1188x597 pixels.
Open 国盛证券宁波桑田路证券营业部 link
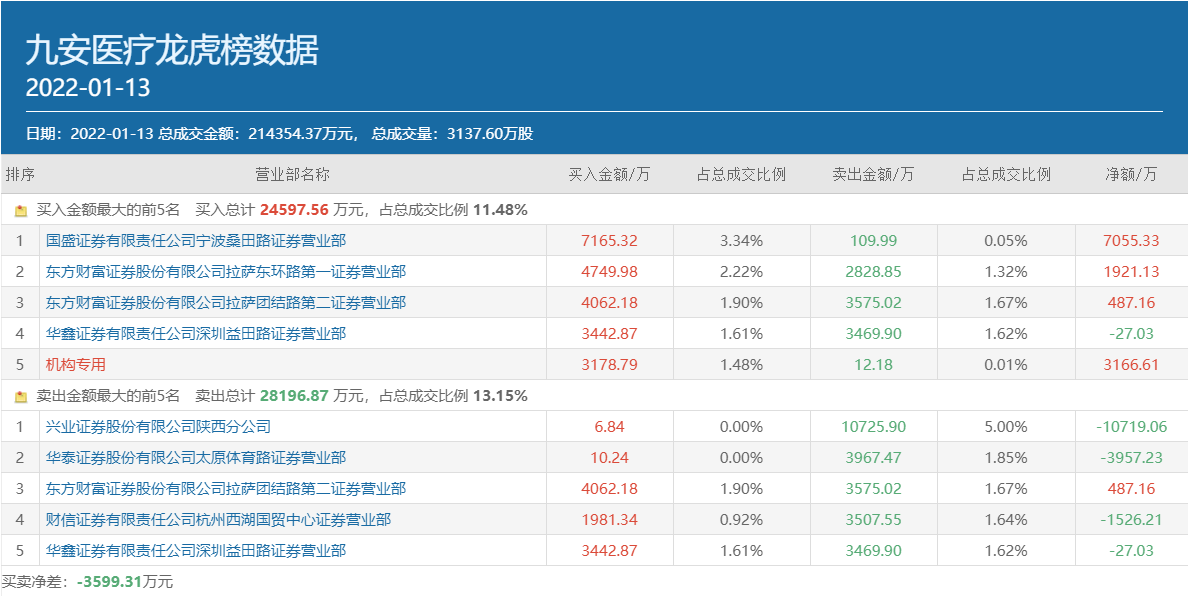[196, 241]
